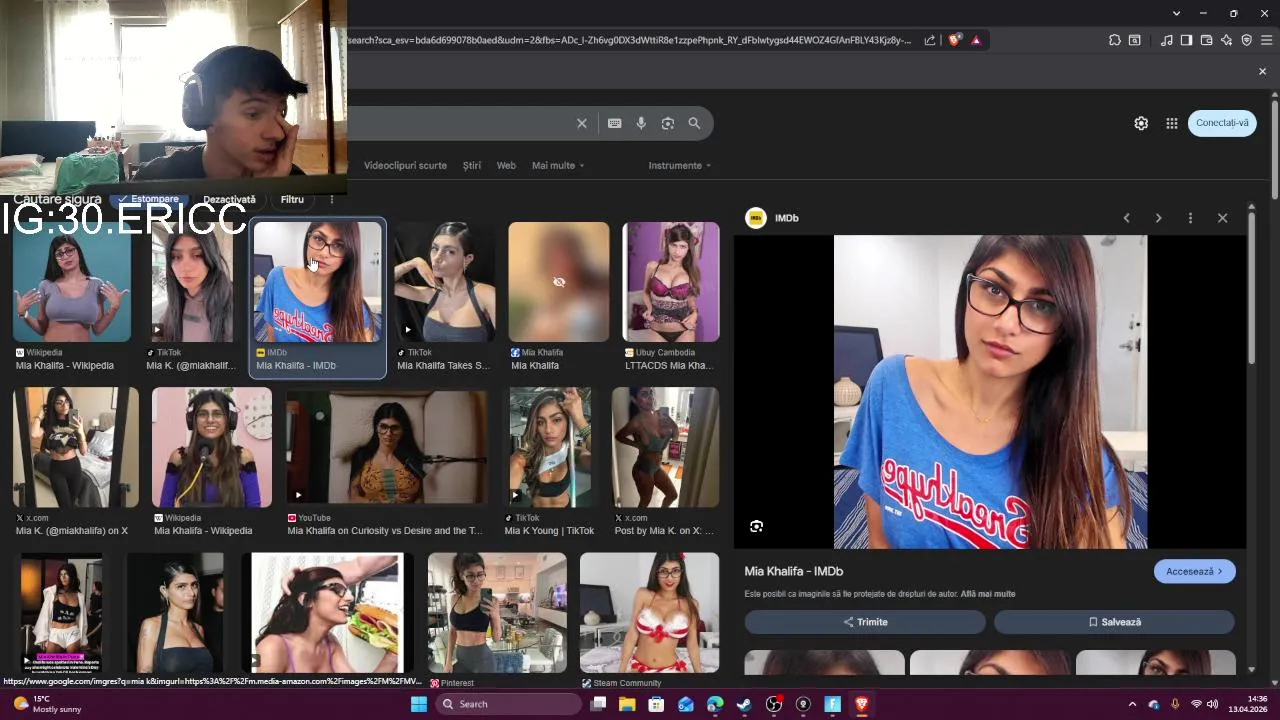The image size is (1280, 720).
Task: Click the browser address bar URL
Action: 630,40
